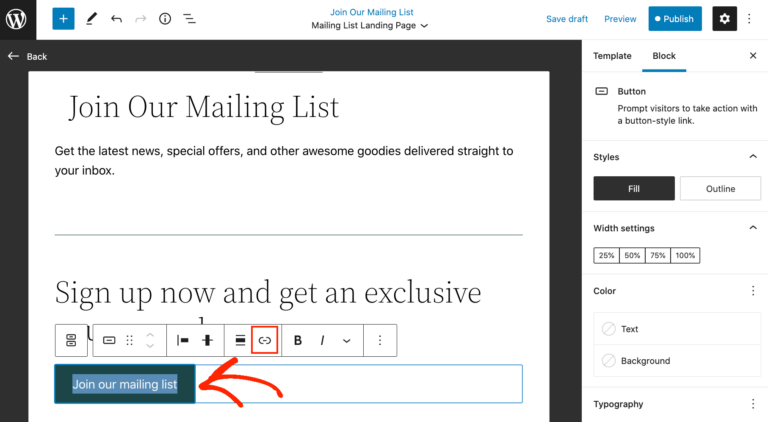Screen dimensions: 768x422
Task: Grab the block drag handle
Action: tap(129, 340)
